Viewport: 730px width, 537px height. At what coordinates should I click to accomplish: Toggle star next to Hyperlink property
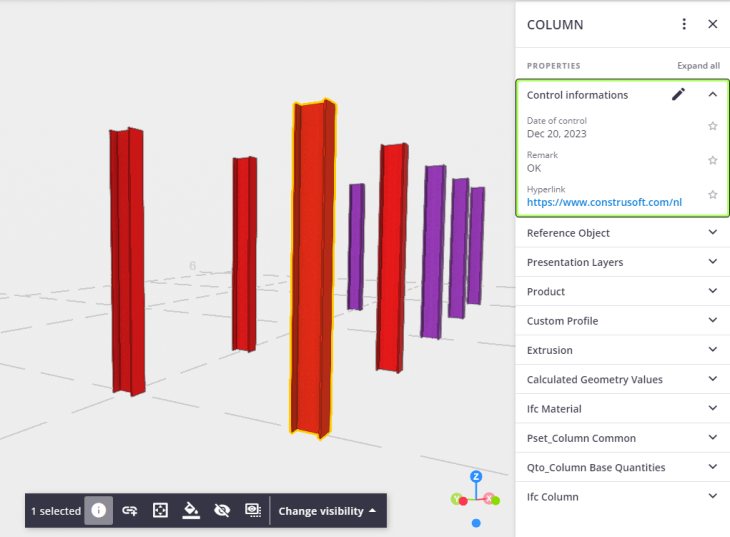pyautogui.click(x=713, y=195)
